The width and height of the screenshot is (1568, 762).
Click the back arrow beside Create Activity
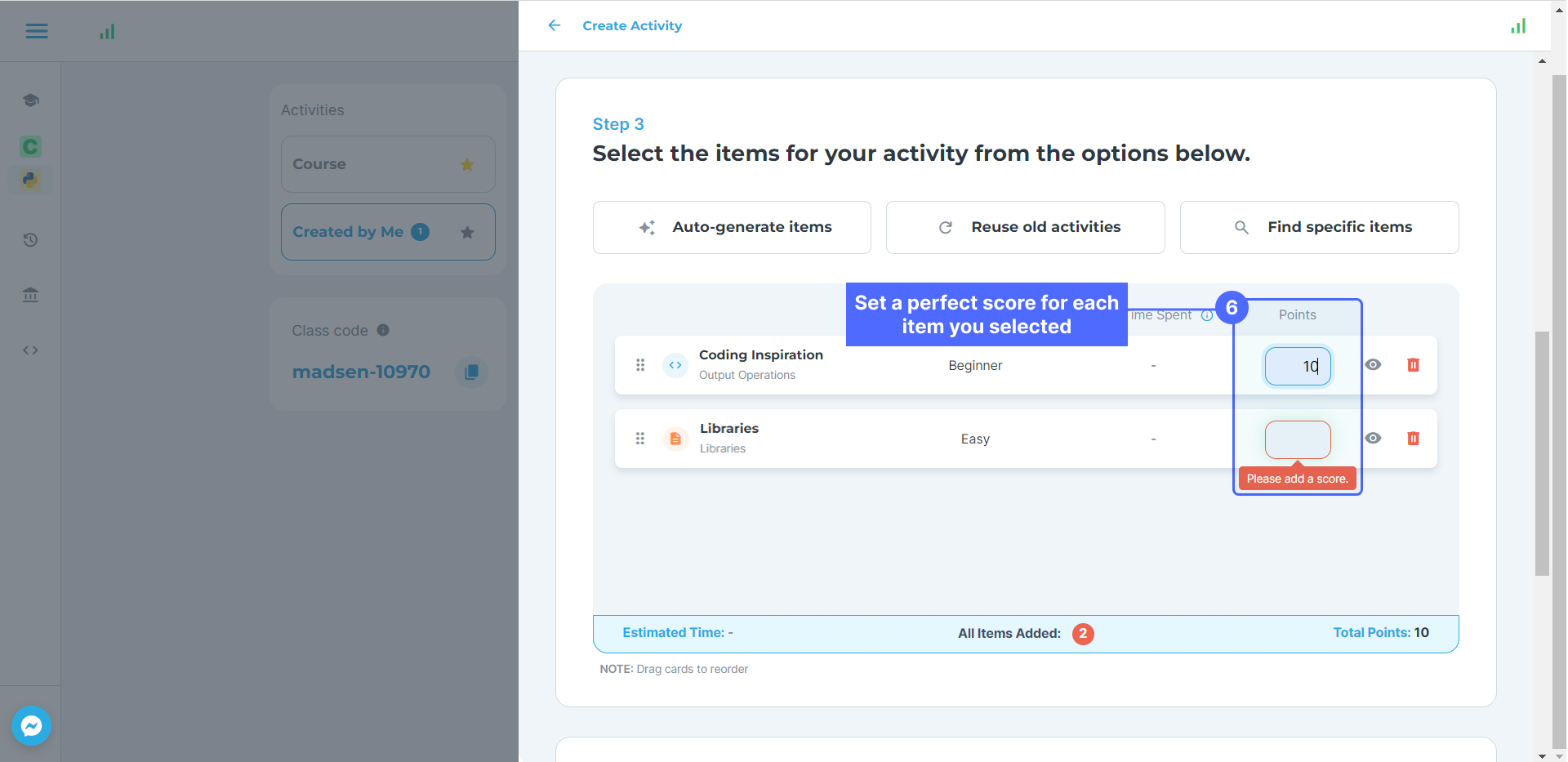point(555,25)
